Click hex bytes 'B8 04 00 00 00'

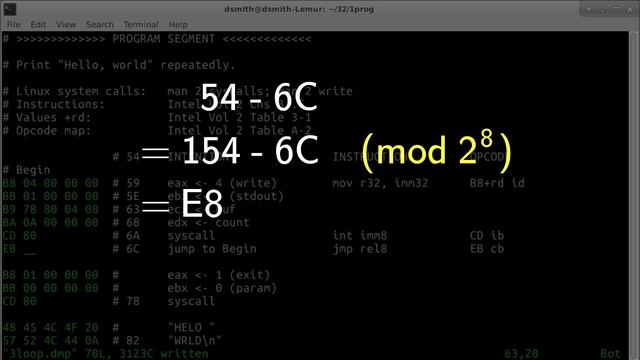coord(50,183)
